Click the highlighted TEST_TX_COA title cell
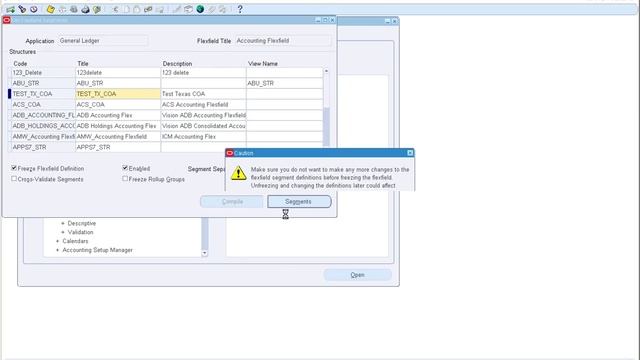The image size is (640, 360). 118,94
